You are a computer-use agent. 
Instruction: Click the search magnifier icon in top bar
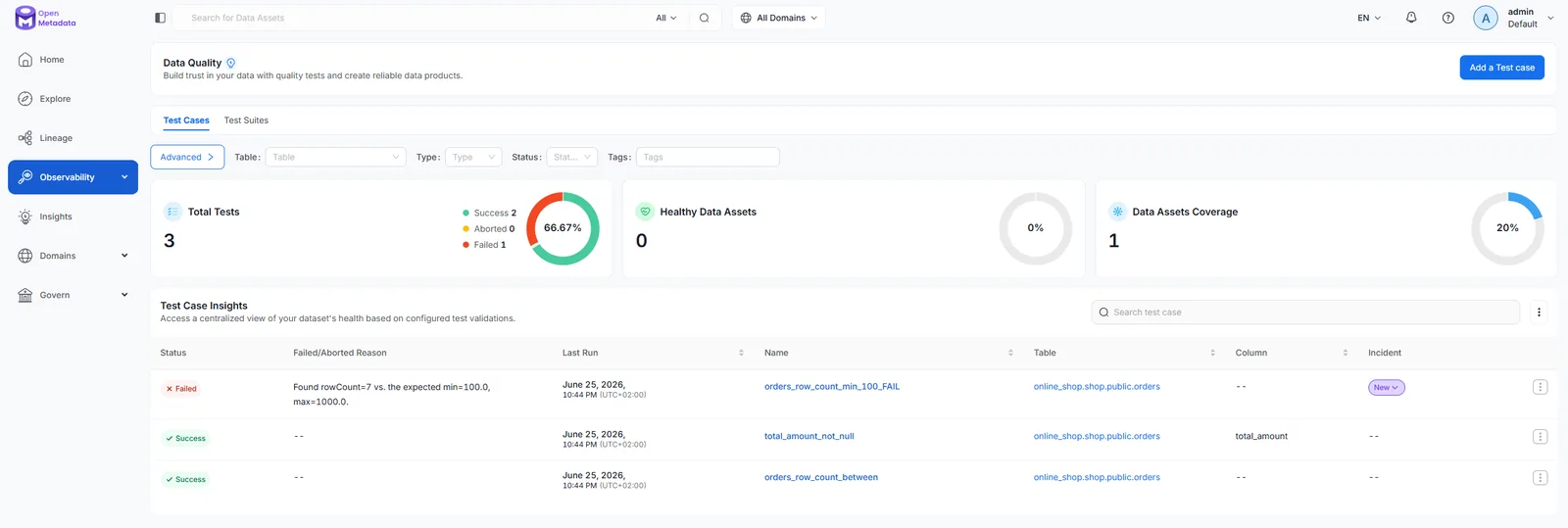click(x=704, y=18)
